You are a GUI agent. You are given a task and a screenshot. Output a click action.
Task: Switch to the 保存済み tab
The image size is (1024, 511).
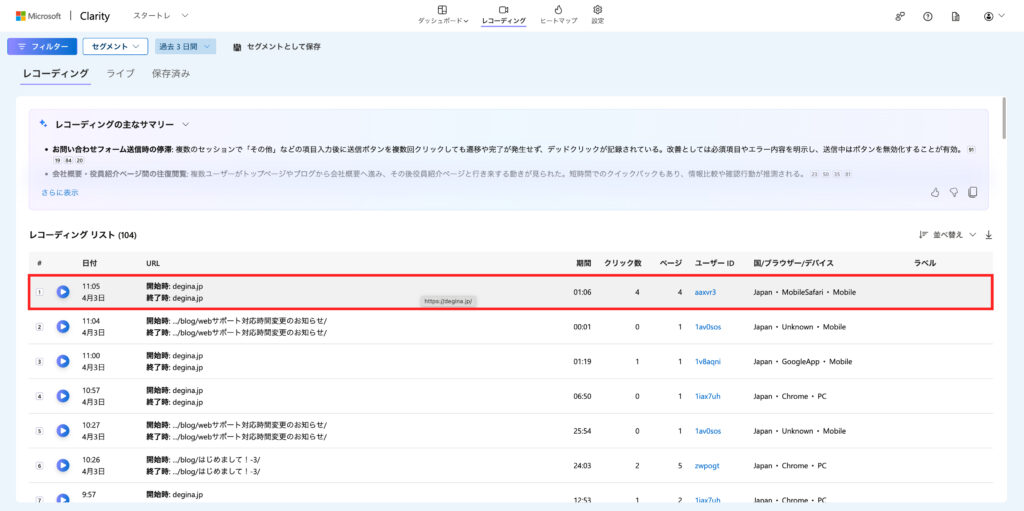click(171, 74)
